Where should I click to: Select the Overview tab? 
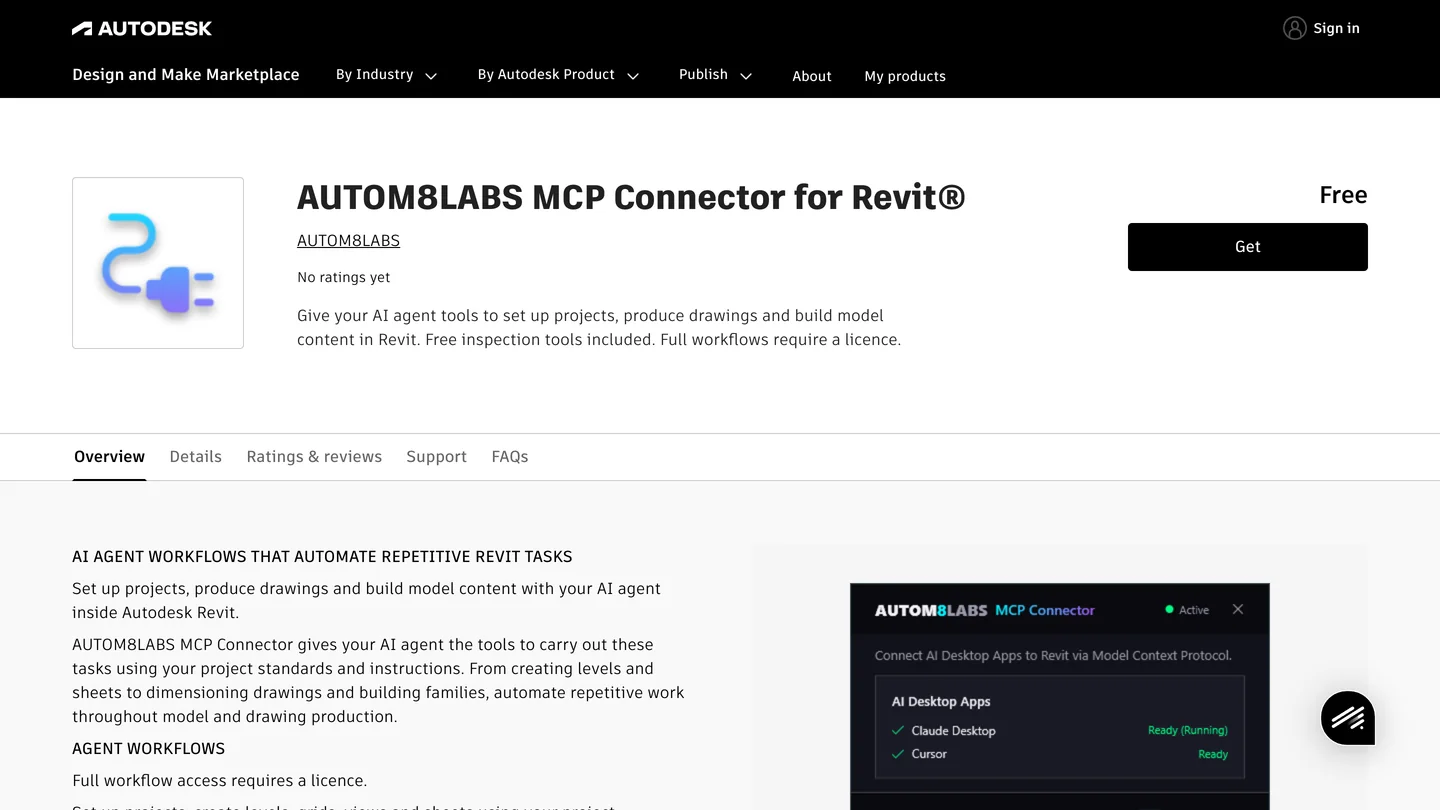point(109,457)
